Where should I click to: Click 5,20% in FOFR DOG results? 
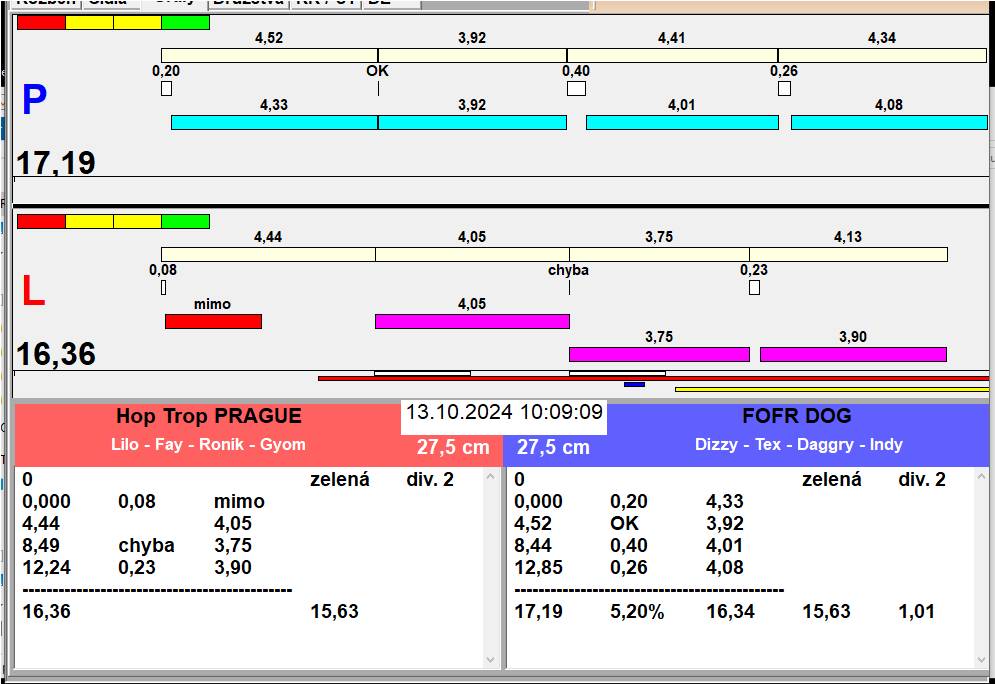[637, 611]
